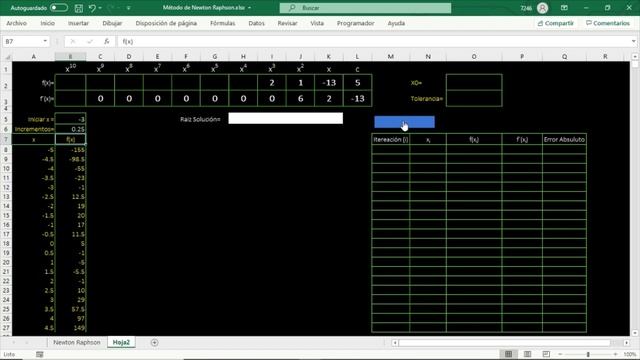Select the Iniciar x value cell -3
640x360 pixels.
tap(70, 119)
